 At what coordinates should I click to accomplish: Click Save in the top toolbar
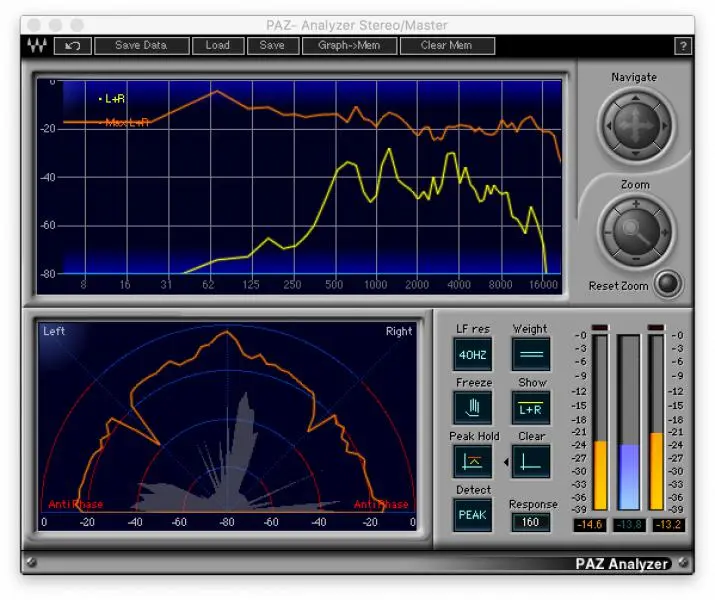(x=272, y=45)
